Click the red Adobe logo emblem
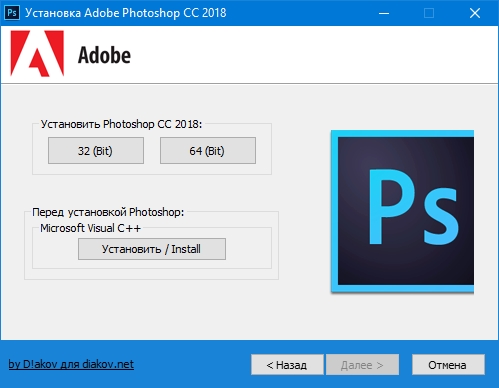Viewport: 499px width, 388px height. pyautogui.click(x=37, y=54)
